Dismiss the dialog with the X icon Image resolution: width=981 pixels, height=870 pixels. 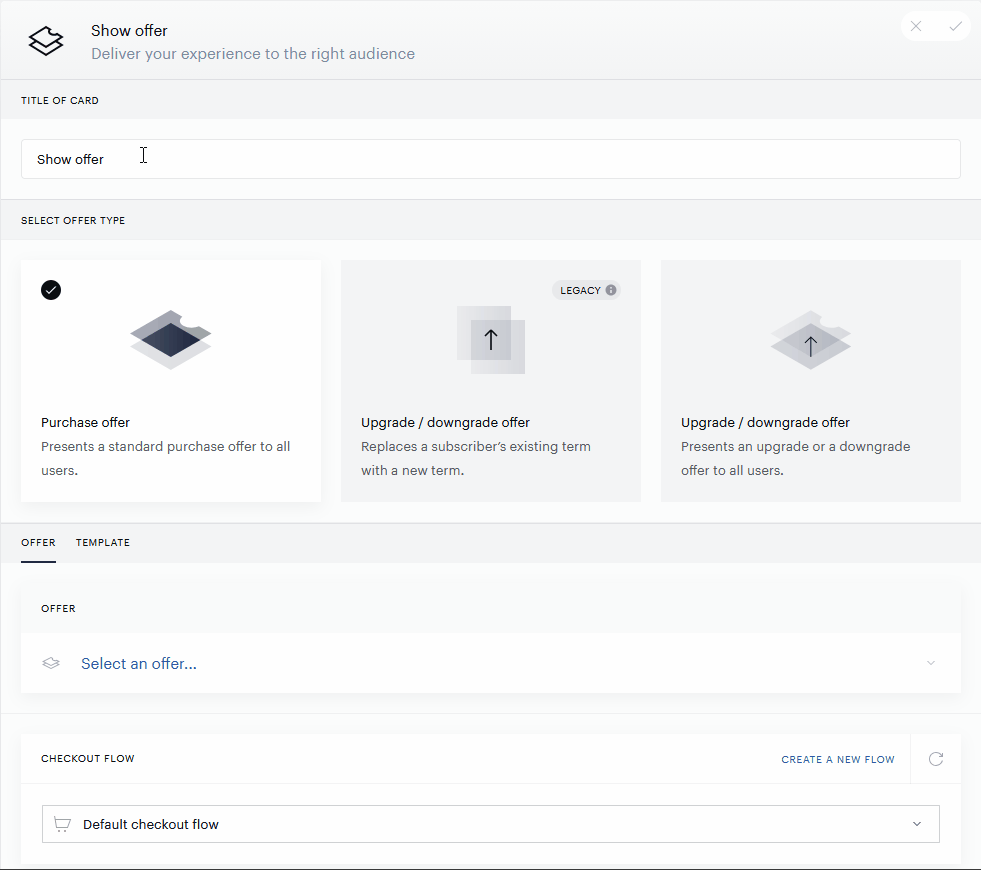pyautogui.click(x=916, y=26)
